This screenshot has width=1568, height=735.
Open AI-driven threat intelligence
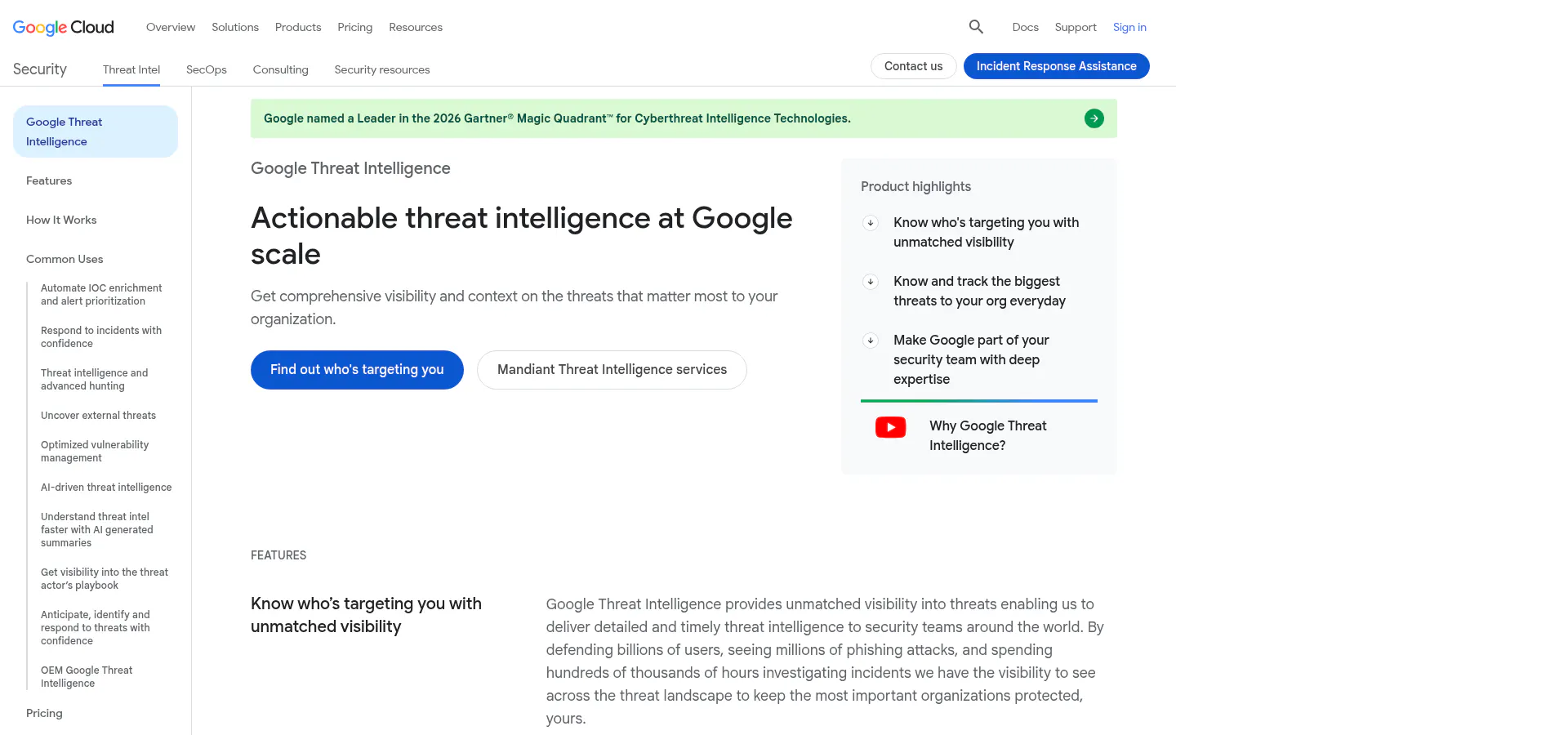(106, 488)
